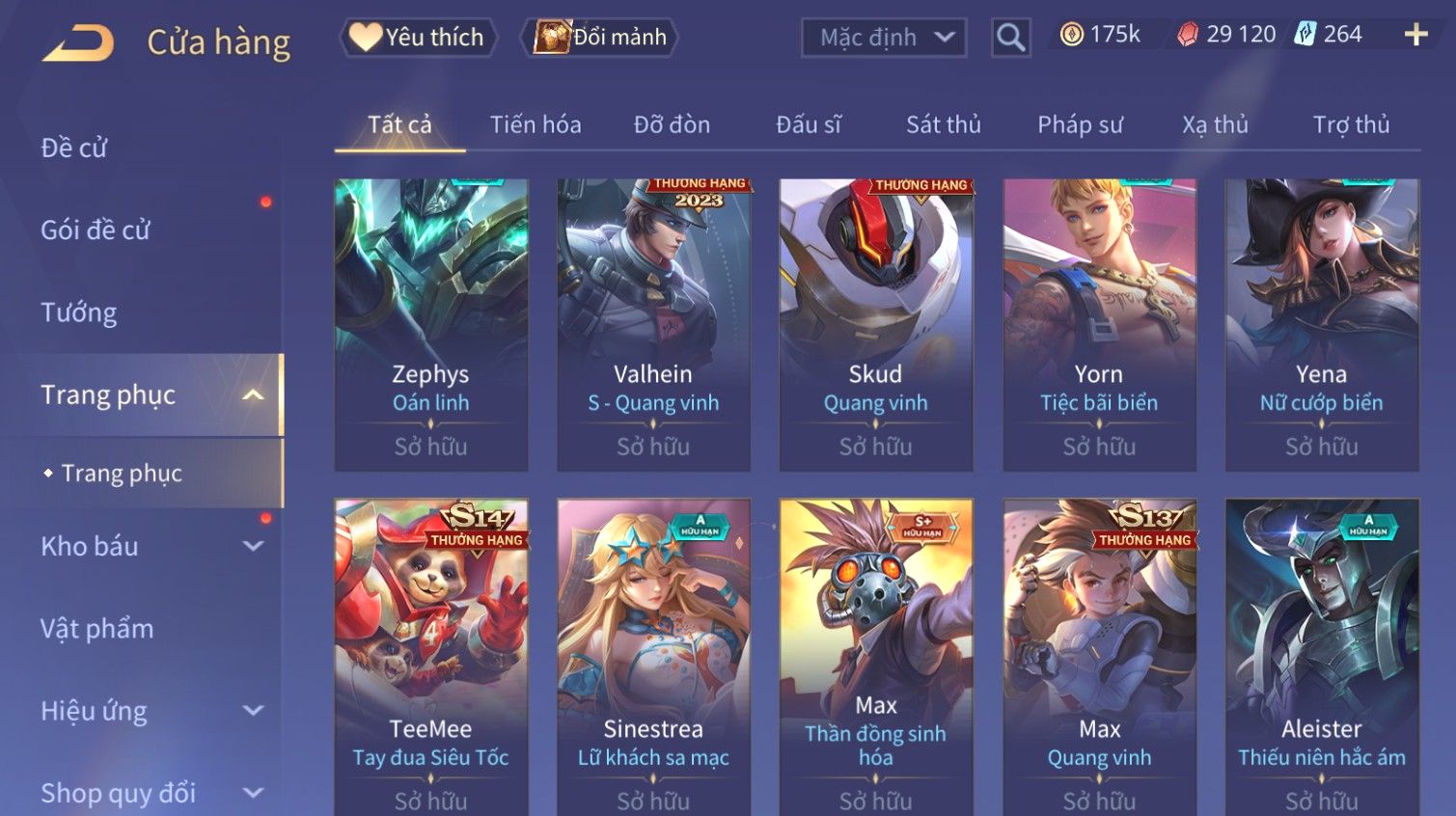Collapse the Trang phục sidebar section
Viewport: 1456px width, 816px height.
253,394
